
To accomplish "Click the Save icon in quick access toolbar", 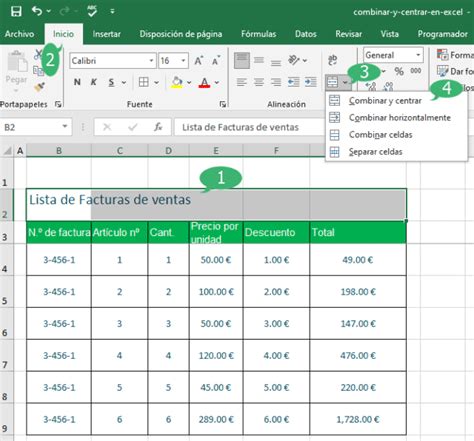I will [x=16, y=11].
